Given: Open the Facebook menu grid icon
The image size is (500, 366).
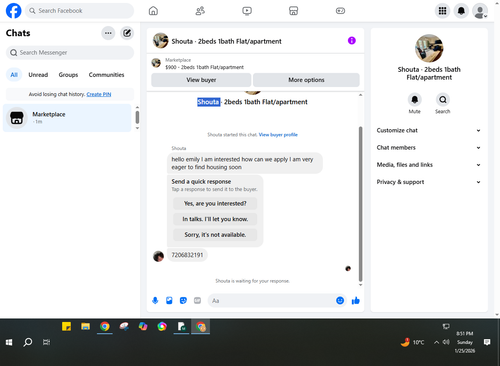Looking at the screenshot, I should coord(442,11).
